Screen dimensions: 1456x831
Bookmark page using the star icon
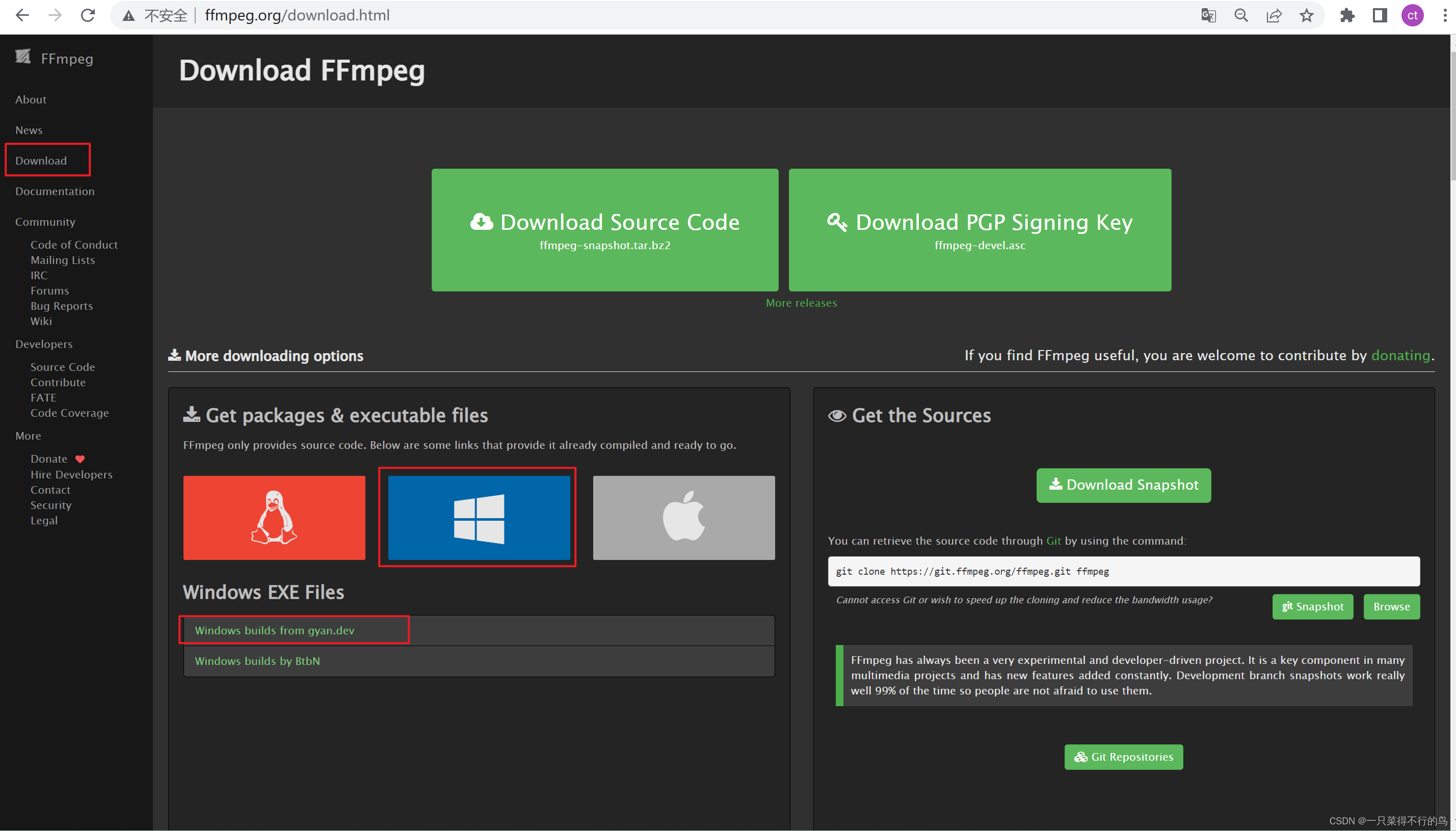(1306, 15)
